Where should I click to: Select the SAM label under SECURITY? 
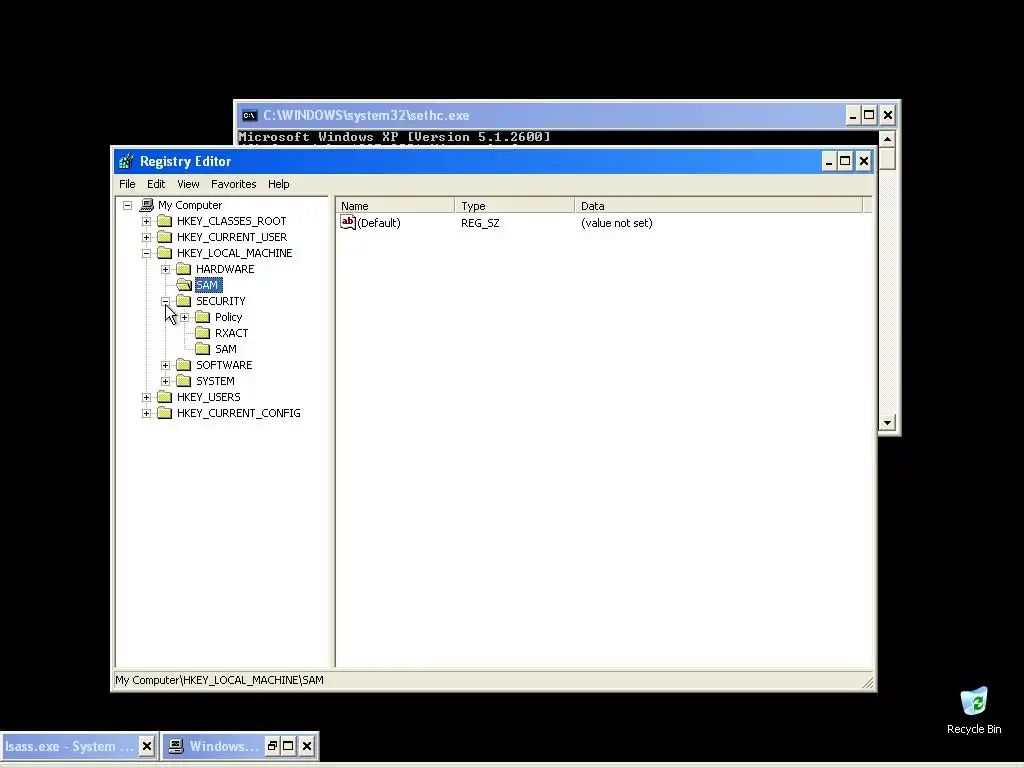tap(226, 349)
